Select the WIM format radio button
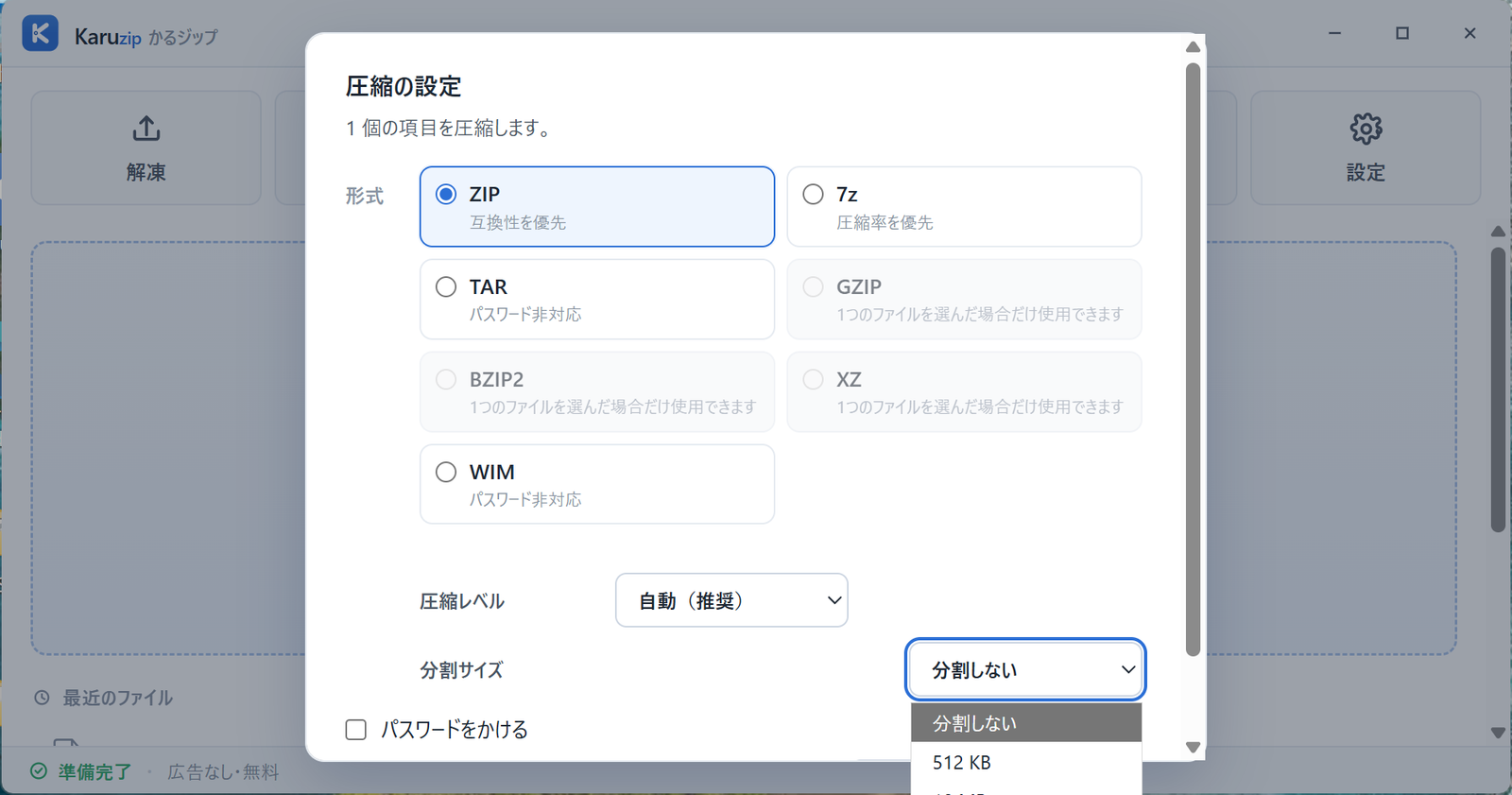Screen dimensions: 1512x795 click(446, 472)
